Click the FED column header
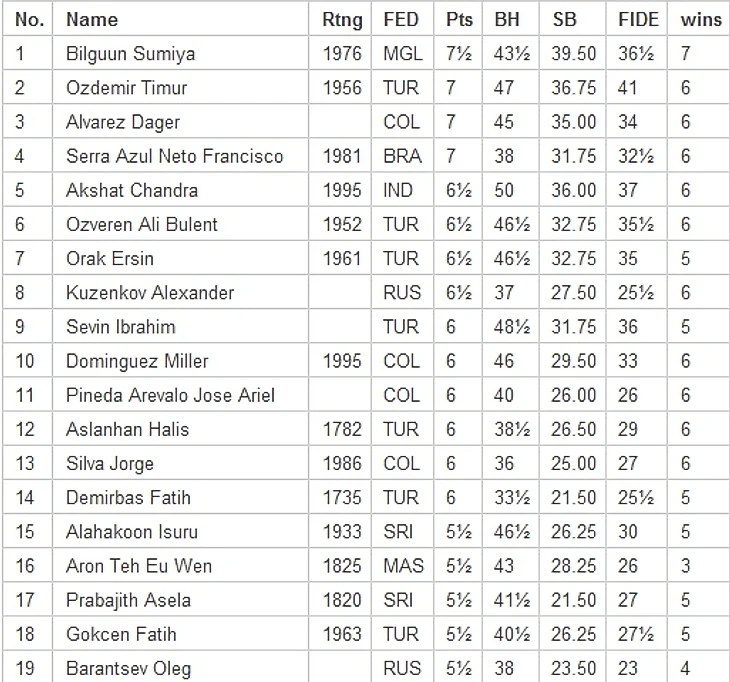Viewport: 730px width, 682px height. [401, 20]
